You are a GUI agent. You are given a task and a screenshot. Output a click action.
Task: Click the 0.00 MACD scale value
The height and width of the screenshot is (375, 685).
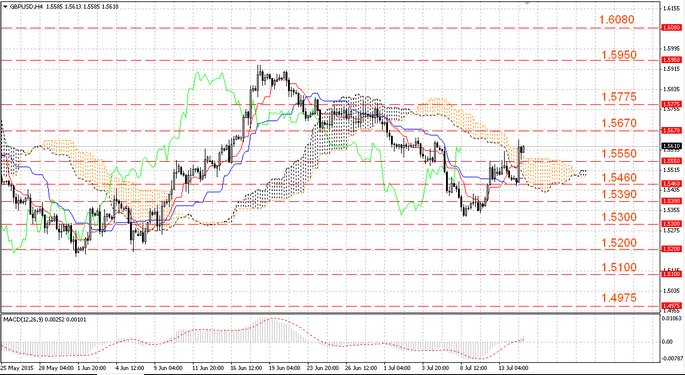pyautogui.click(x=667, y=341)
